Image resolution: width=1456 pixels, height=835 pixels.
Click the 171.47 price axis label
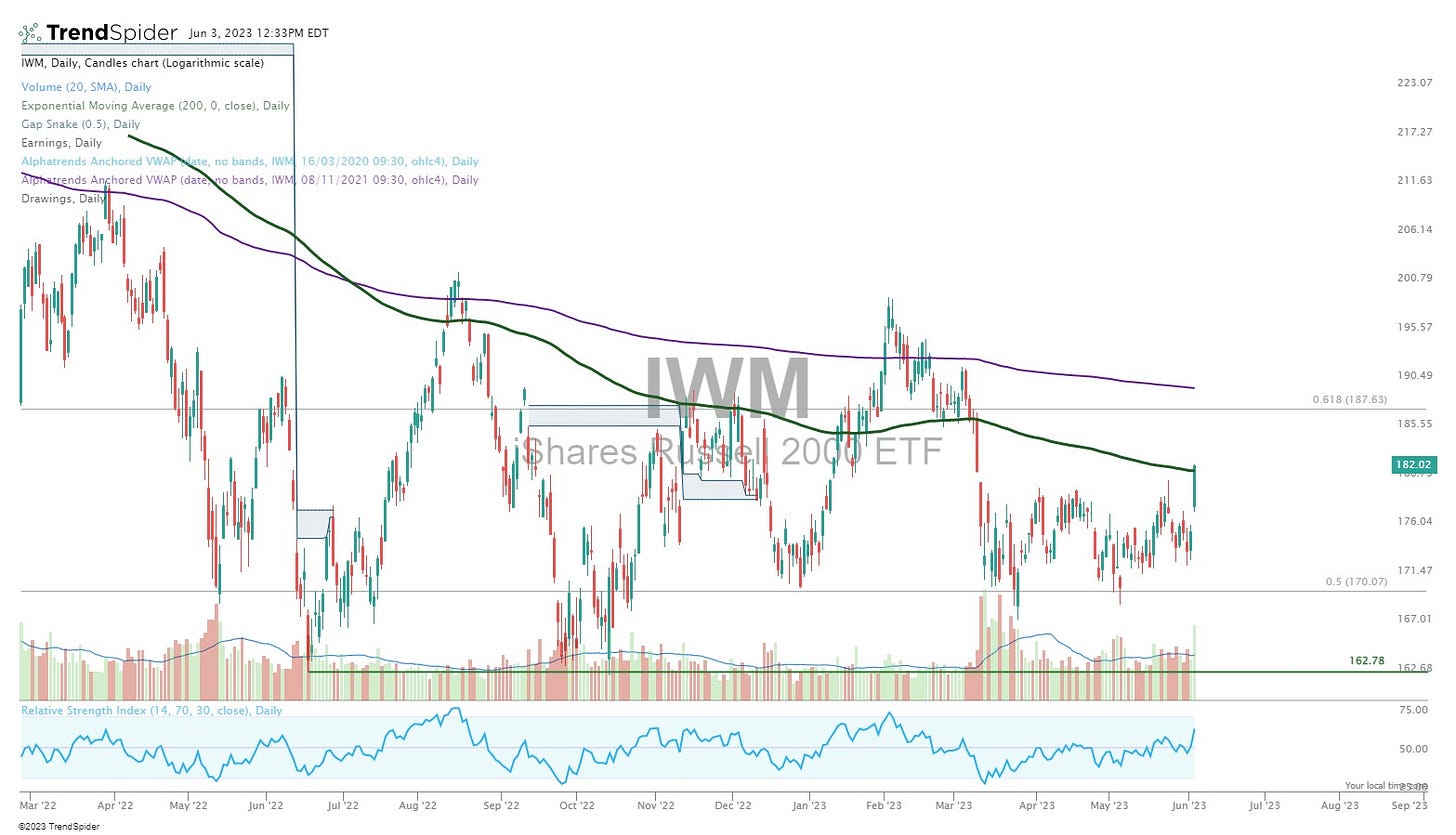(1415, 570)
